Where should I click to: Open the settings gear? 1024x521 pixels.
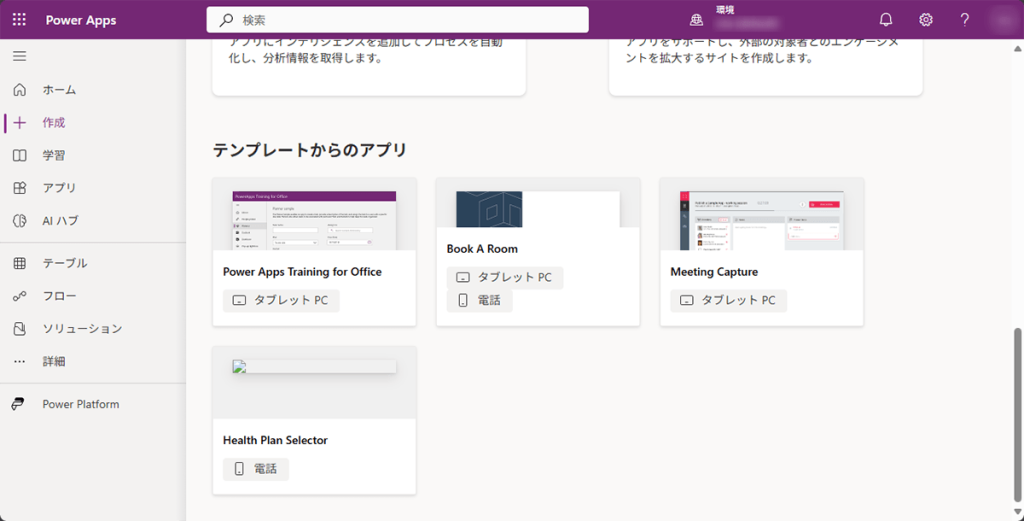click(925, 20)
